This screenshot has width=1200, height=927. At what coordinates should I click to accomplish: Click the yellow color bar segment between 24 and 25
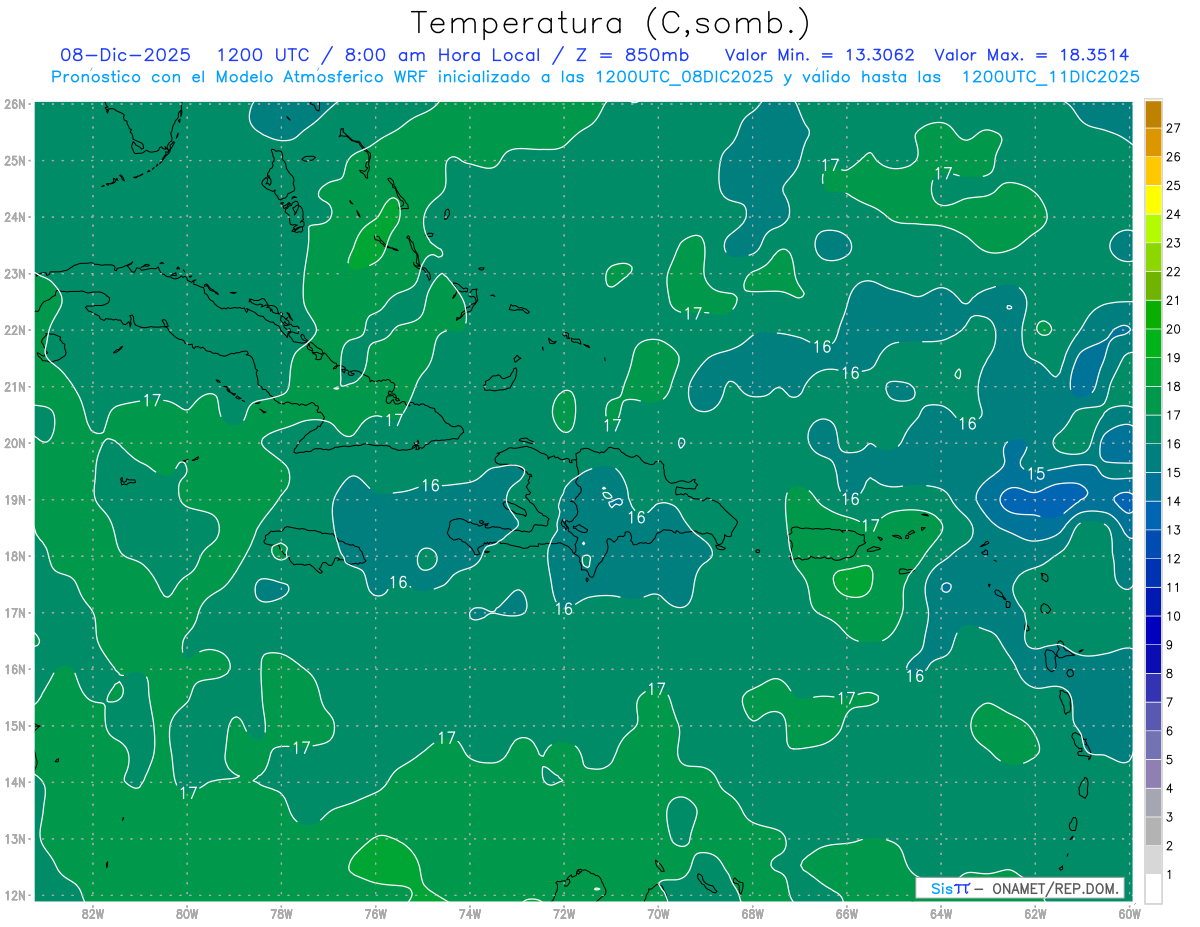tap(1153, 200)
